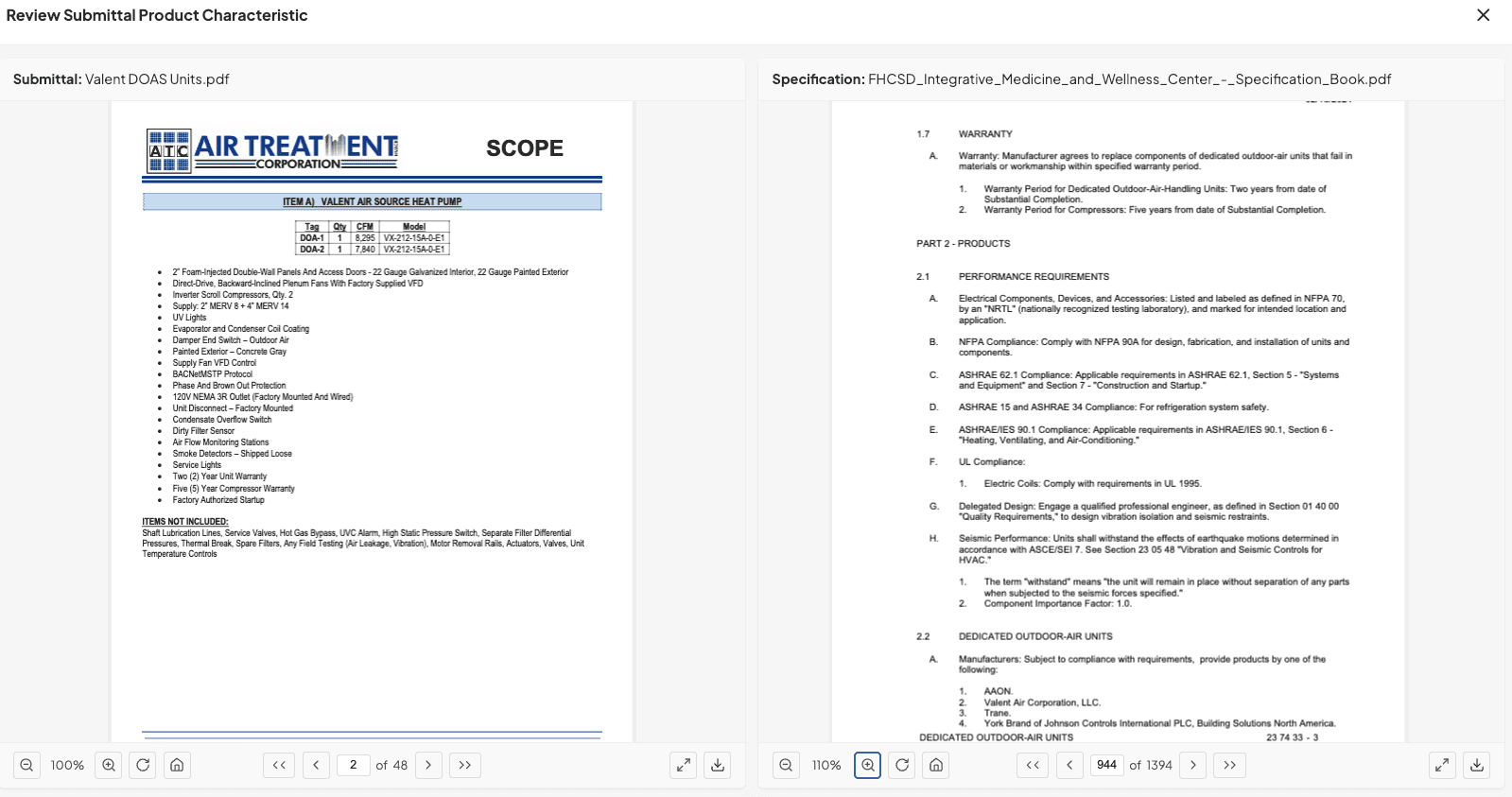
Task: Click 'Submittal: Valent DOAS Units.pdf' title
Action: 121,79
